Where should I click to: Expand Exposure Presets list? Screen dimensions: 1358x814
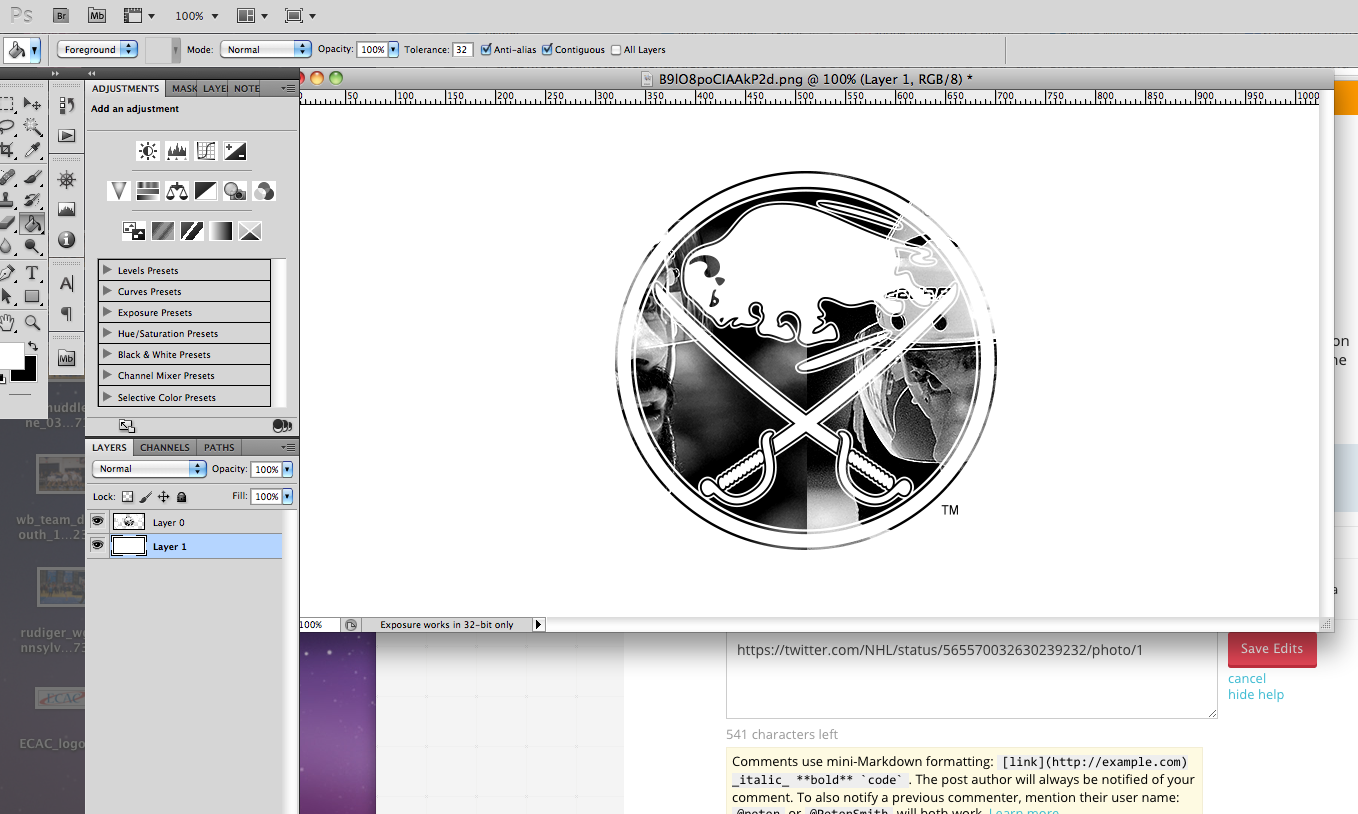click(108, 312)
